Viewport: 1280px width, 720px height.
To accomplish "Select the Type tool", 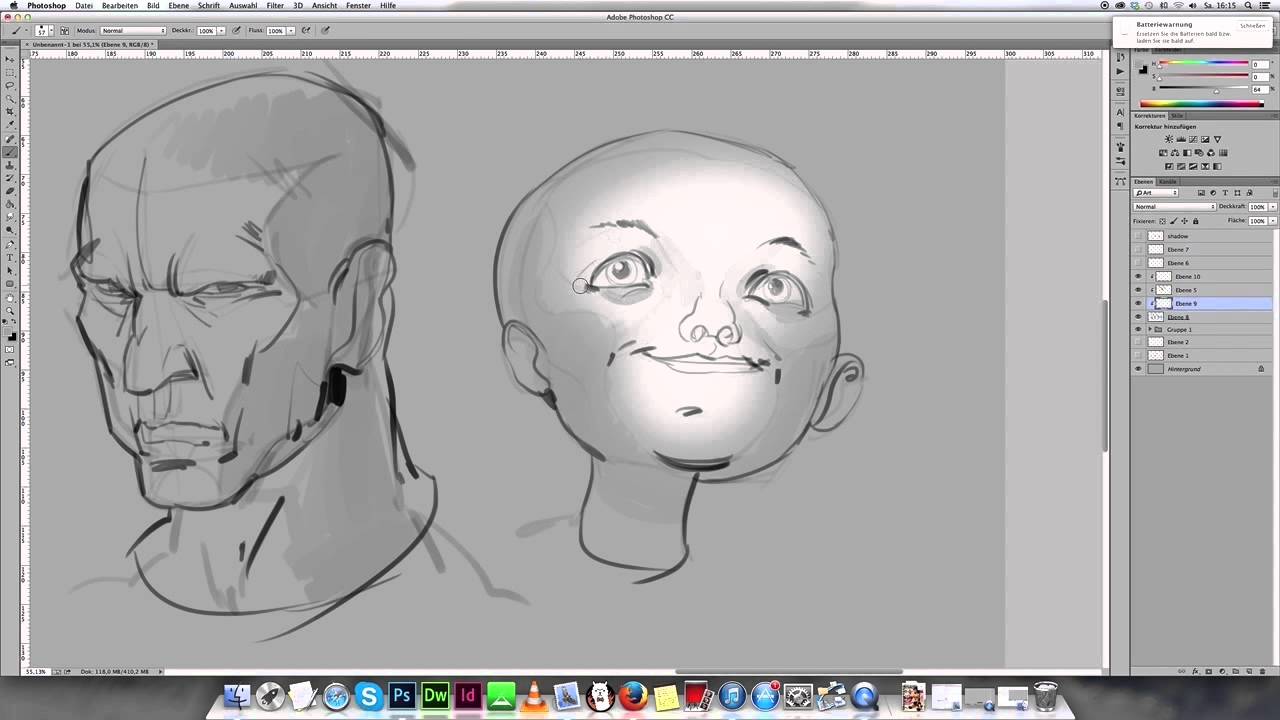I will (10, 257).
